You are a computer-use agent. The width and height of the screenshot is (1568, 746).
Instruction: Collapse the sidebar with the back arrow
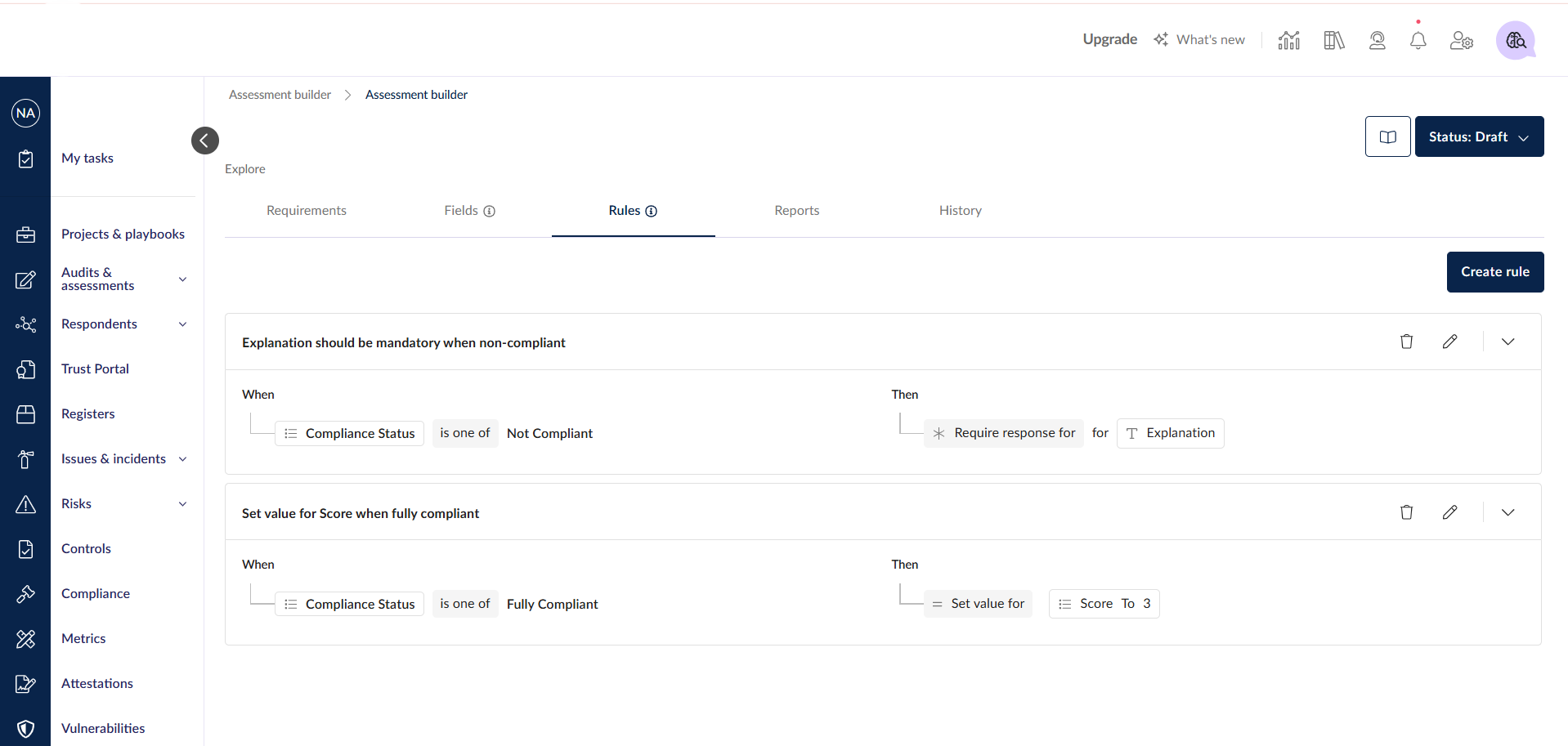click(x=205, y=141)
